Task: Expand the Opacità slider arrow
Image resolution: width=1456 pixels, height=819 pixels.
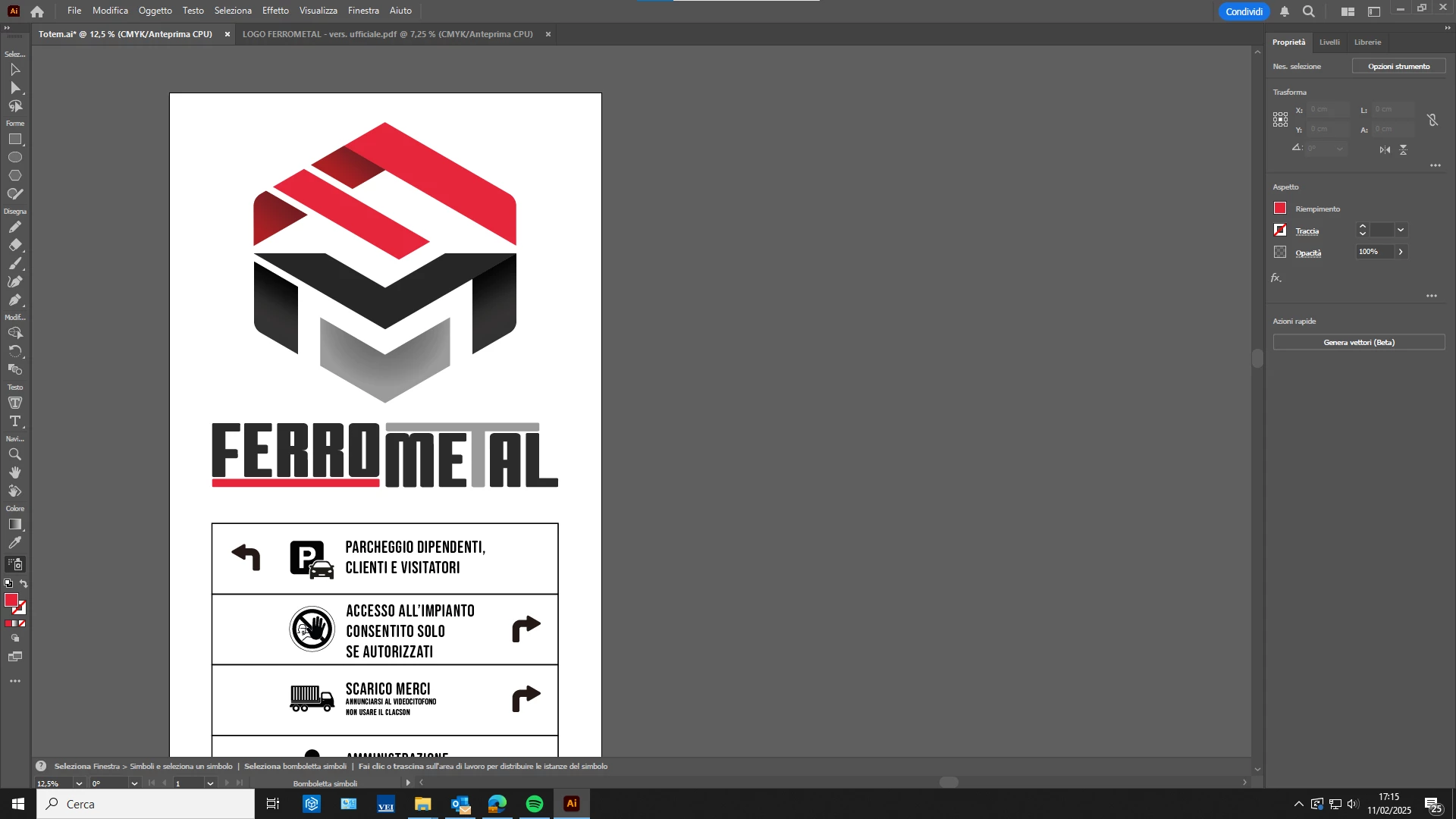Action: [1401, 252]
